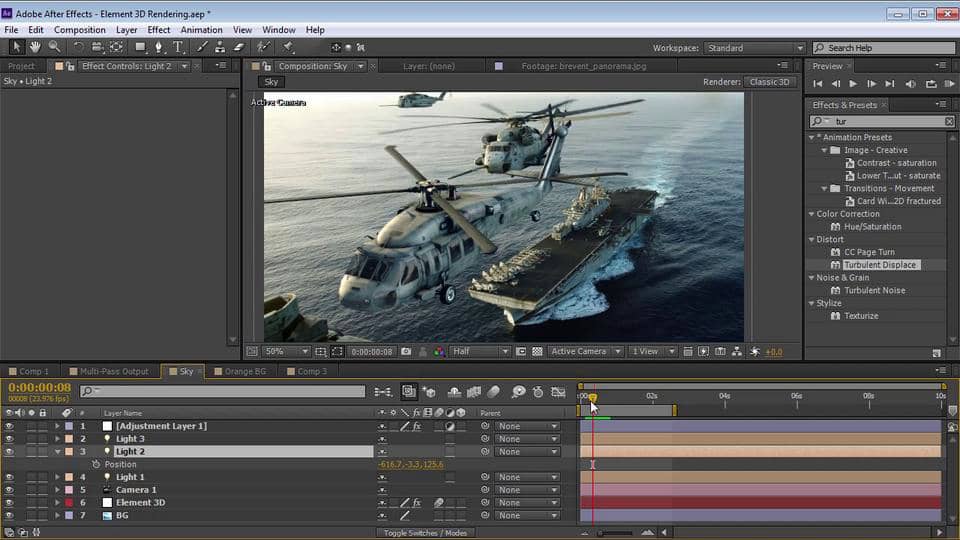This screenshot has height=540, width=960.
Task: Select the Brush tool
Action: [x=202, y=47]
